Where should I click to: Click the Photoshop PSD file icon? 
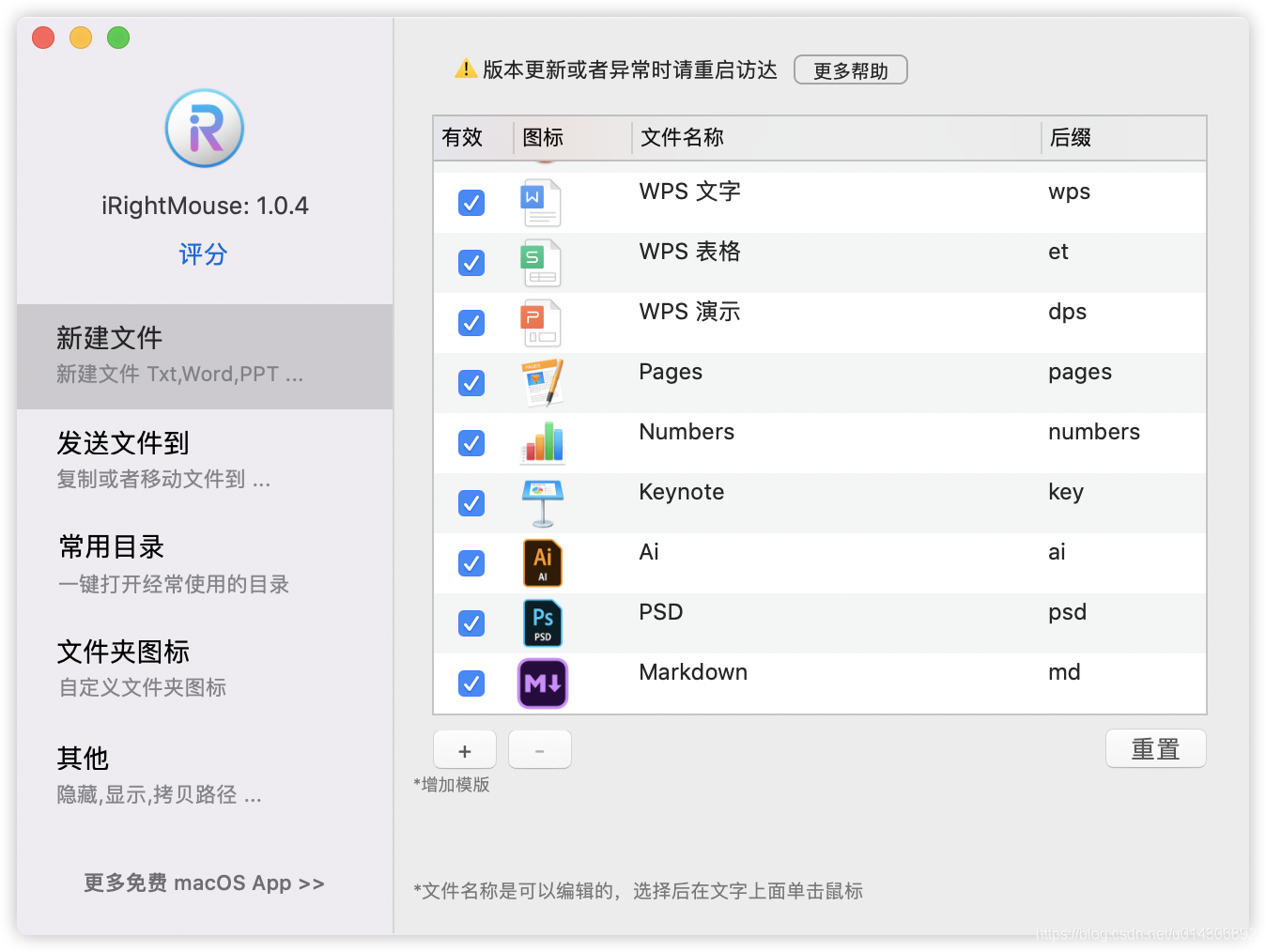point(543,623)
